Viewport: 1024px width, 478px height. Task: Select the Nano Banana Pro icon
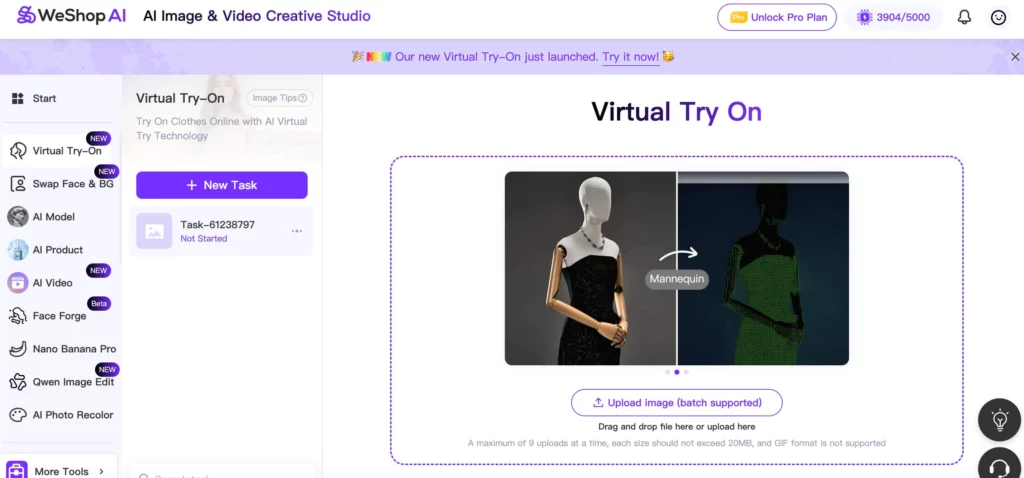[x=18, y=349]
